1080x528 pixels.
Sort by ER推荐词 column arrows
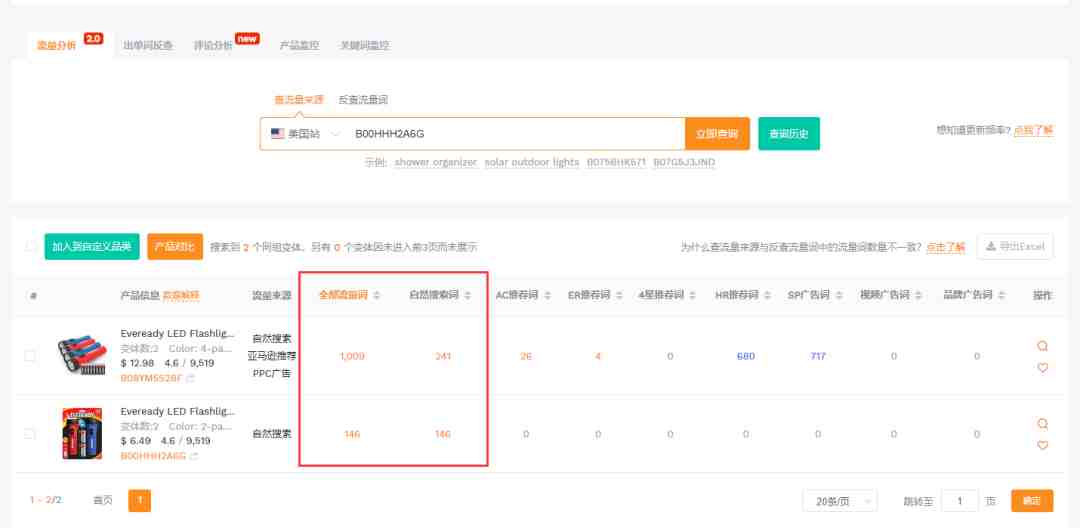(619, 295)
